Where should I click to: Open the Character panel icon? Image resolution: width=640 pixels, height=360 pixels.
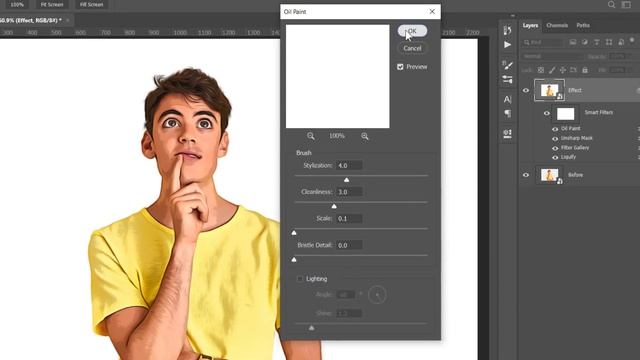pyautogui.click(x=507, y=99)
